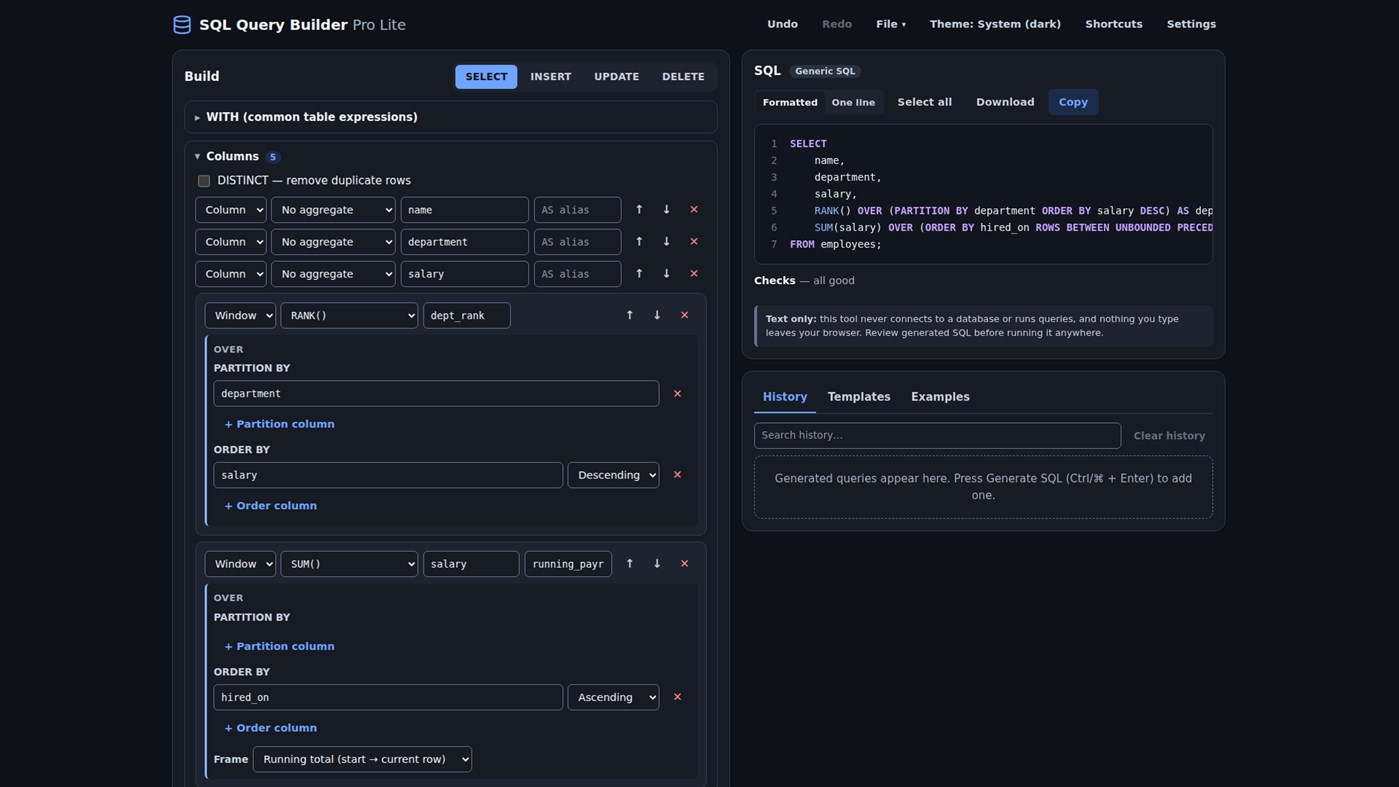Screen dimensions: 1399x787
Task: Move the salary column row down
Action: click(666, 274)
